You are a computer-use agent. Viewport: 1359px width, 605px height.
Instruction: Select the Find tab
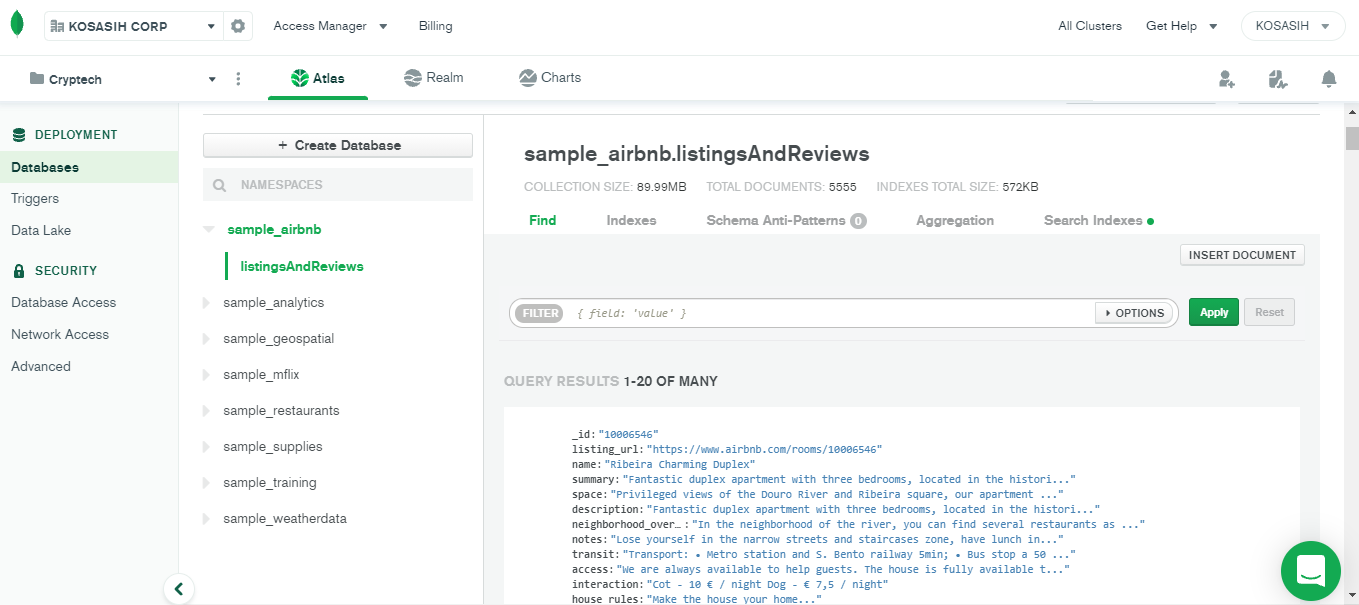point(543,220)
